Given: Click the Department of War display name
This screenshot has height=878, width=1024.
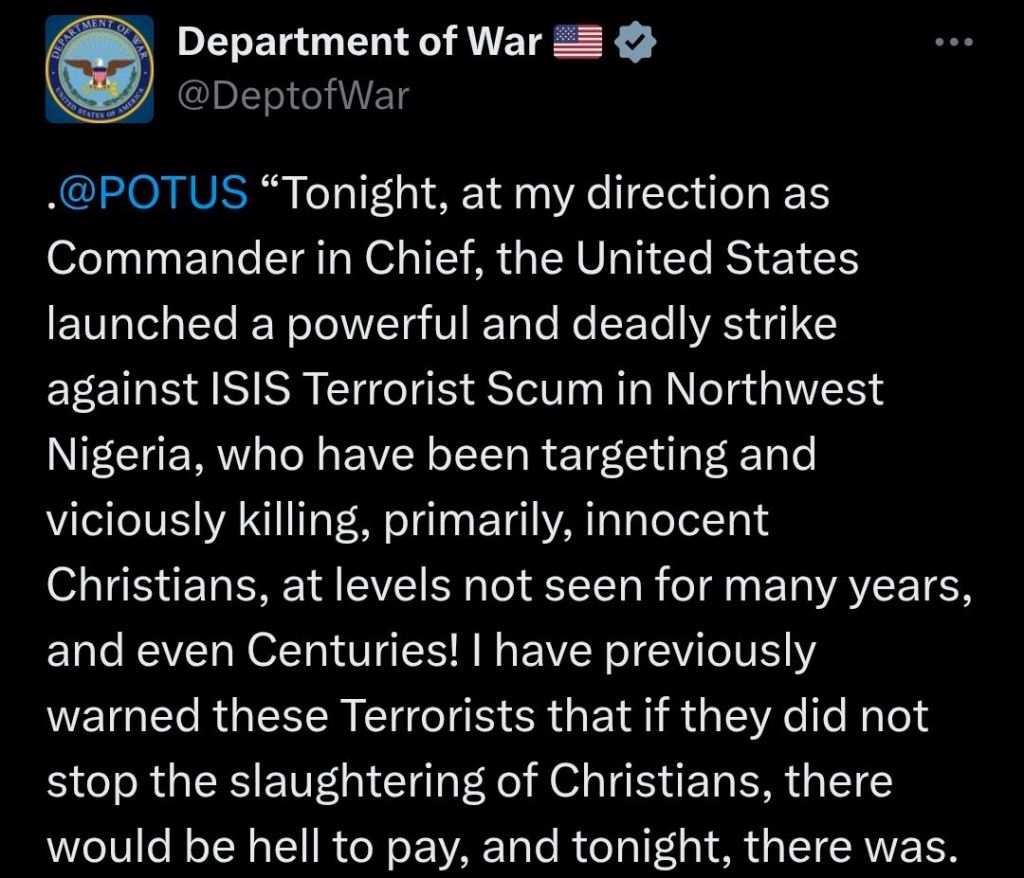Looking at the screenshot, I should click(359, 42).
